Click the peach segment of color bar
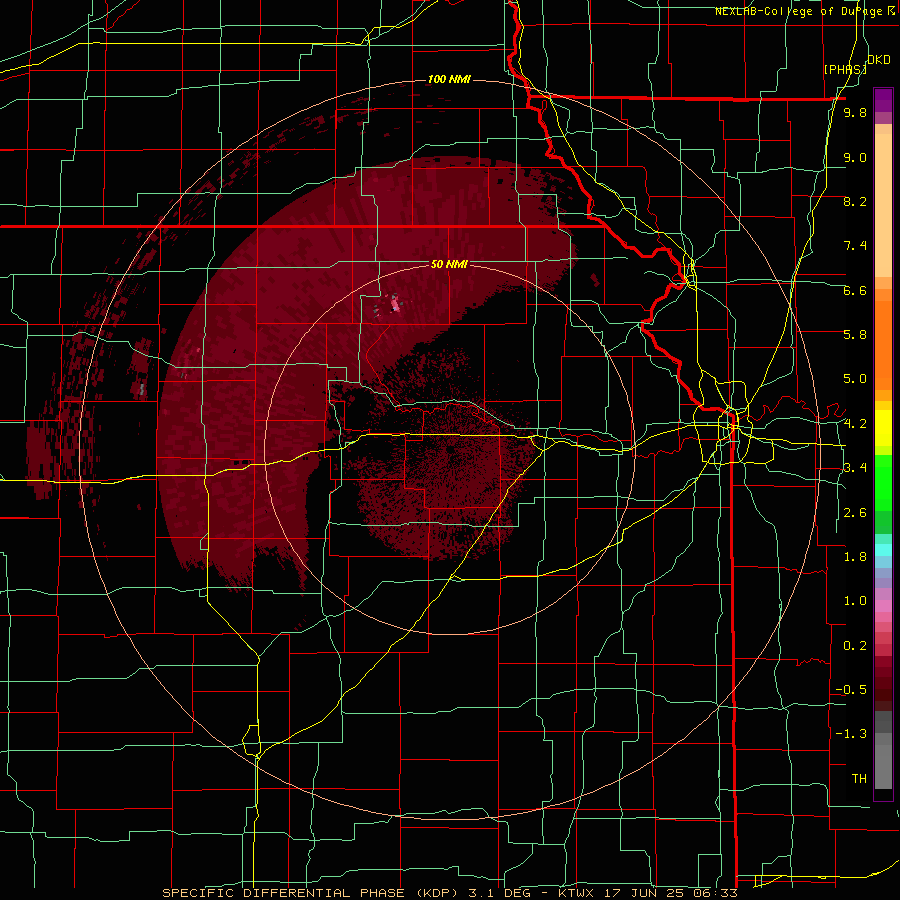This screenshot has width=900, height=900. tap(883, 201)
